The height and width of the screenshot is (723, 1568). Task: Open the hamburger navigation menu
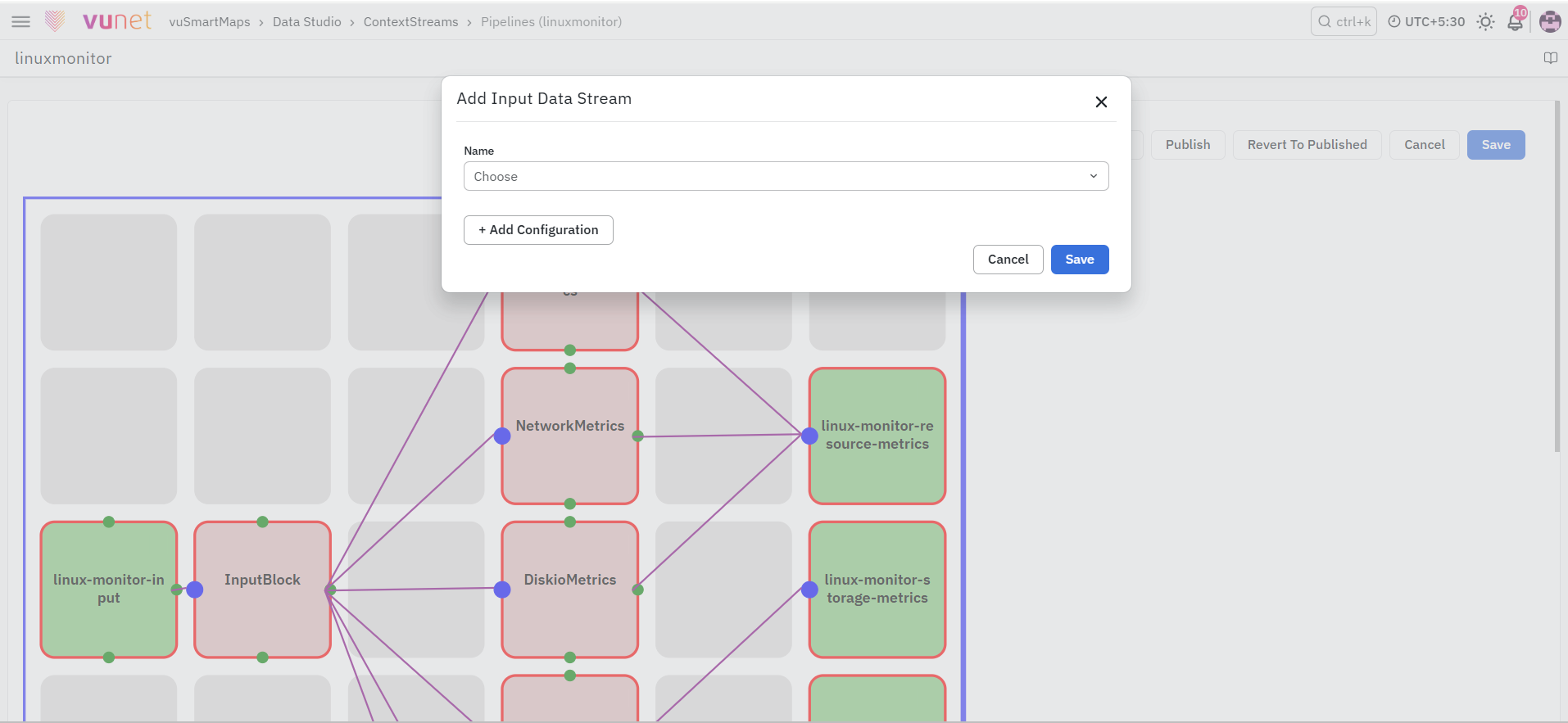pyautogui.click(x=21, y=22)
